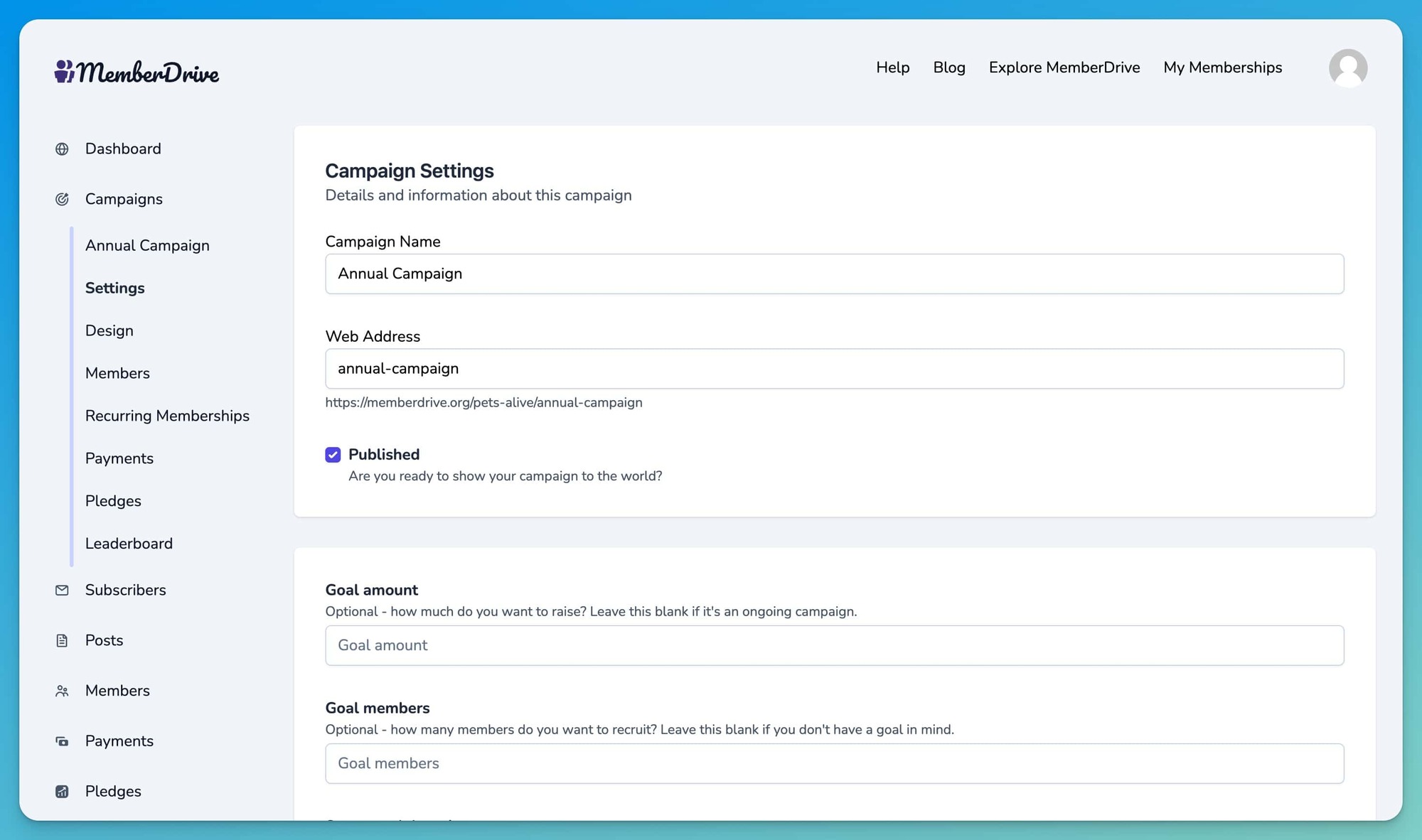Open Subscribers from the sidebar
Viewport: 1422px width, 840px height.
(125, 590)
